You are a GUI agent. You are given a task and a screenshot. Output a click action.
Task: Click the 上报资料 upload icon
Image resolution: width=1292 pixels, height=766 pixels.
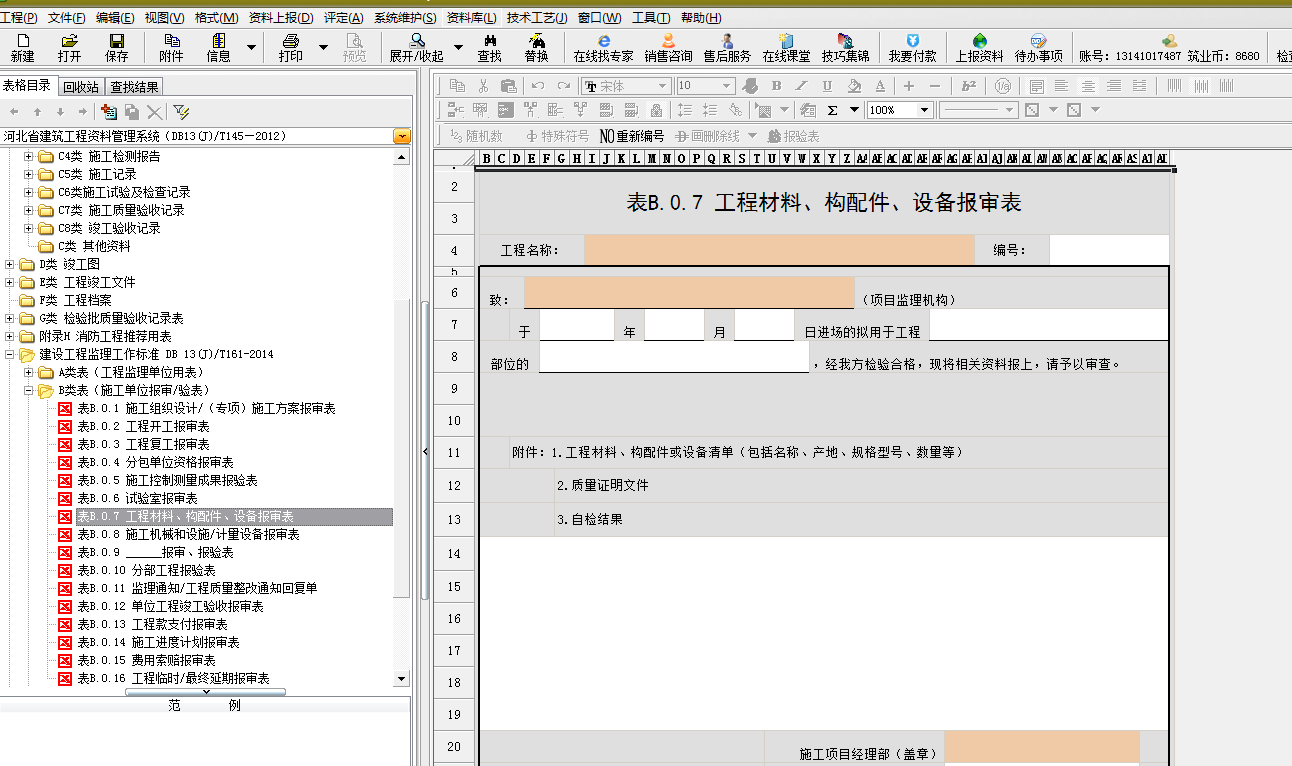click(979, 47)
